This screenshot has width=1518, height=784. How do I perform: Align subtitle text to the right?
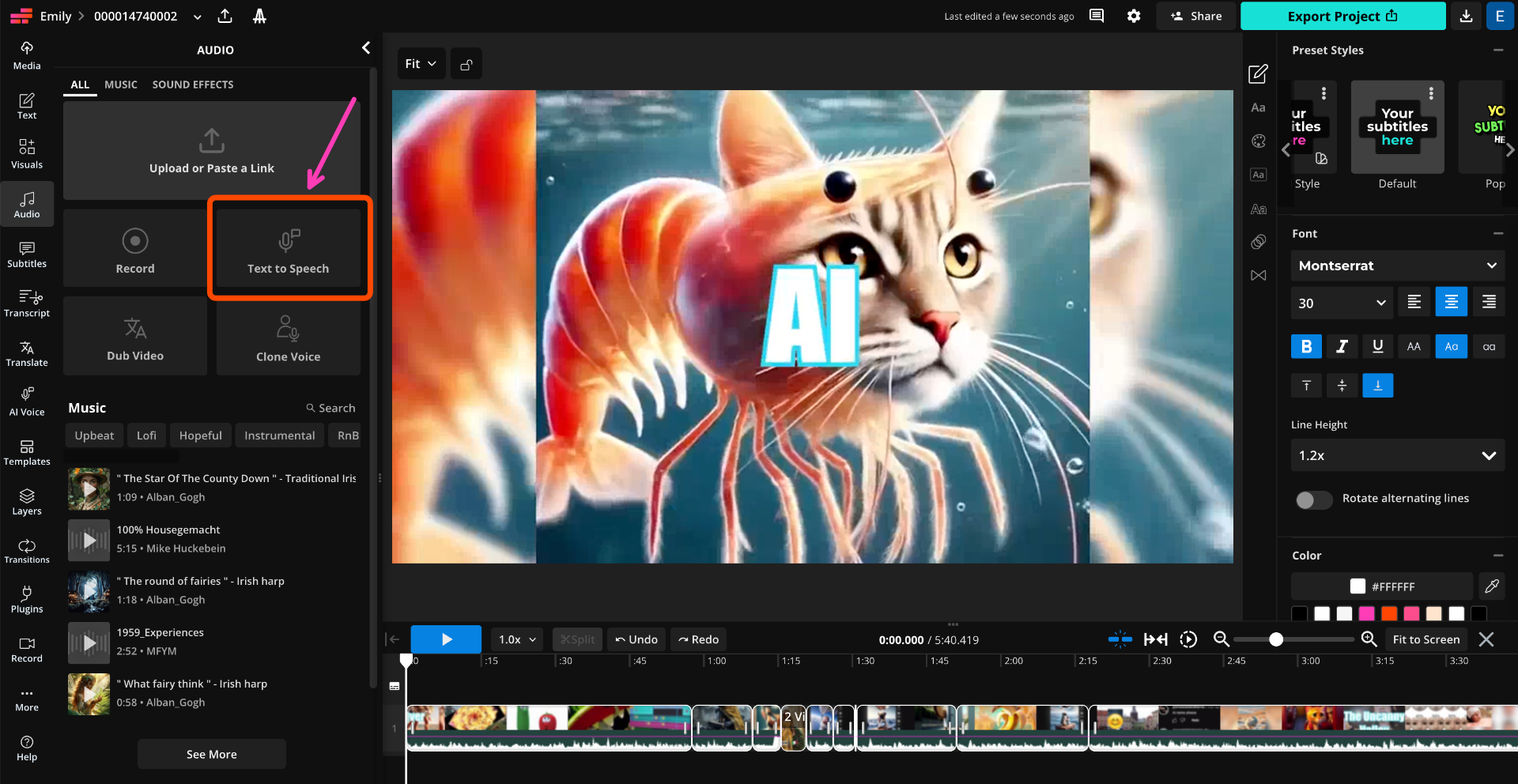pos(1488,302)
